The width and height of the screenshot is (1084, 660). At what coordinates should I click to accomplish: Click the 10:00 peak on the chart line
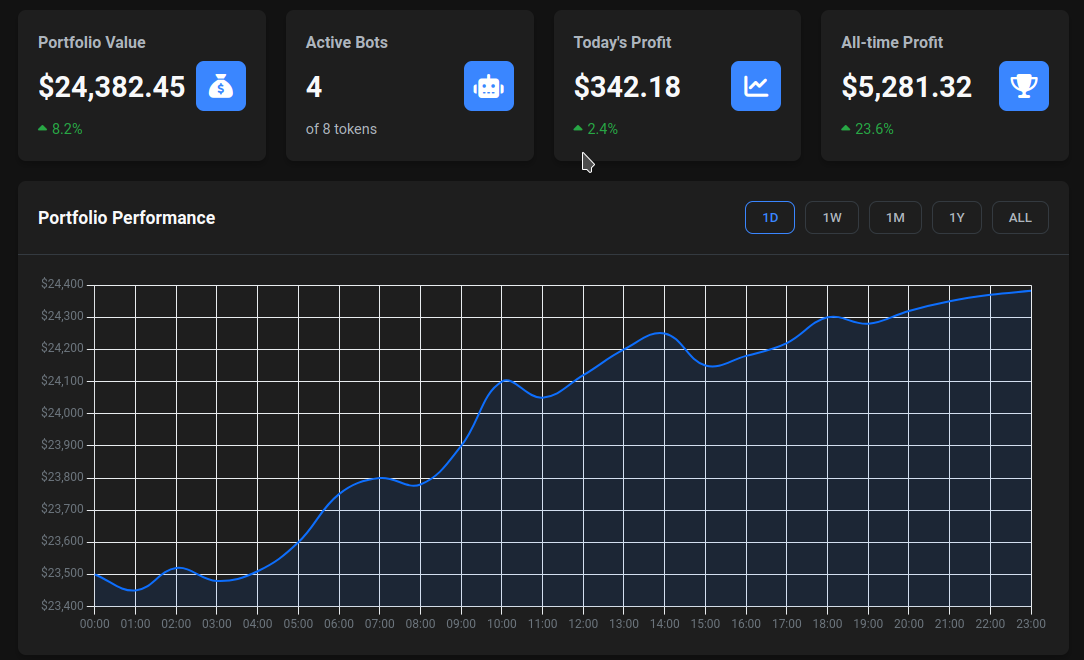pyautogui.click(x=505, y=380)
